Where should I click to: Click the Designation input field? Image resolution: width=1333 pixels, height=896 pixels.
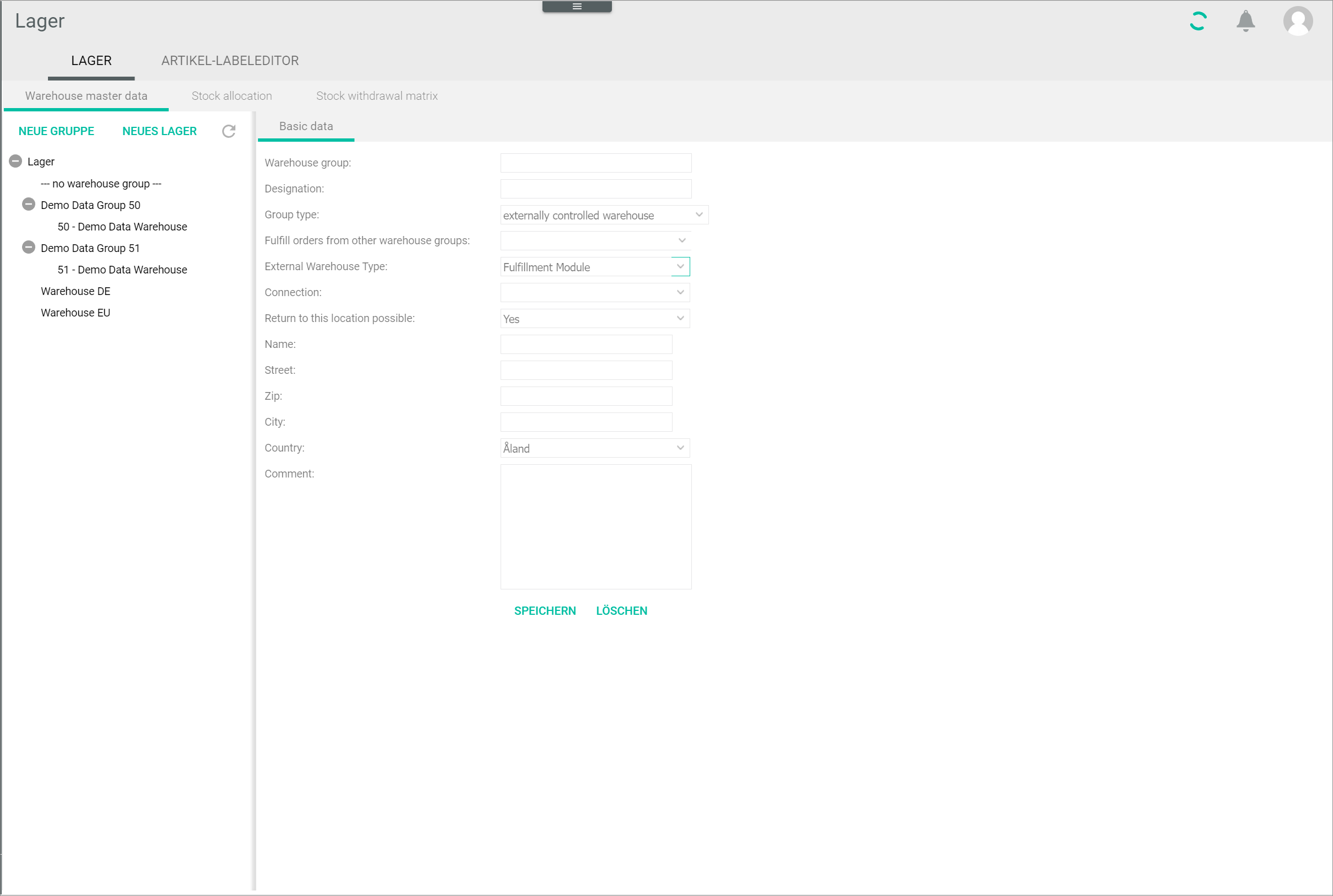tap(596, 189)
